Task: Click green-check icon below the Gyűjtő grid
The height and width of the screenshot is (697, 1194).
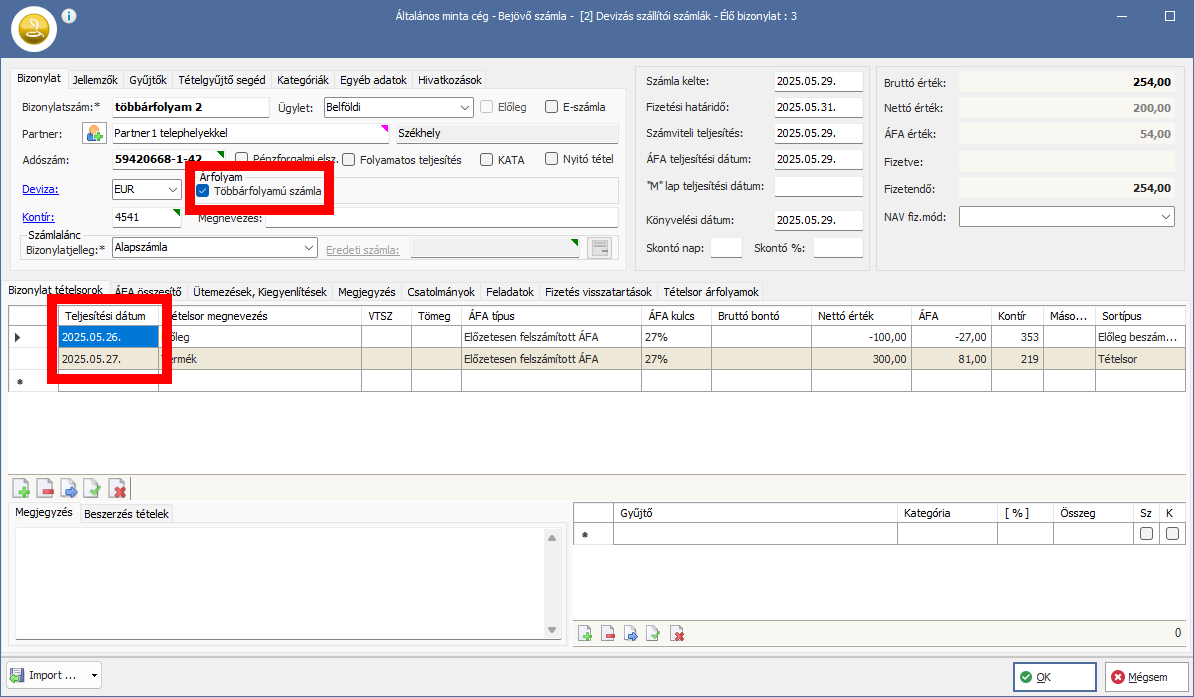Action: tap(653, 633)
